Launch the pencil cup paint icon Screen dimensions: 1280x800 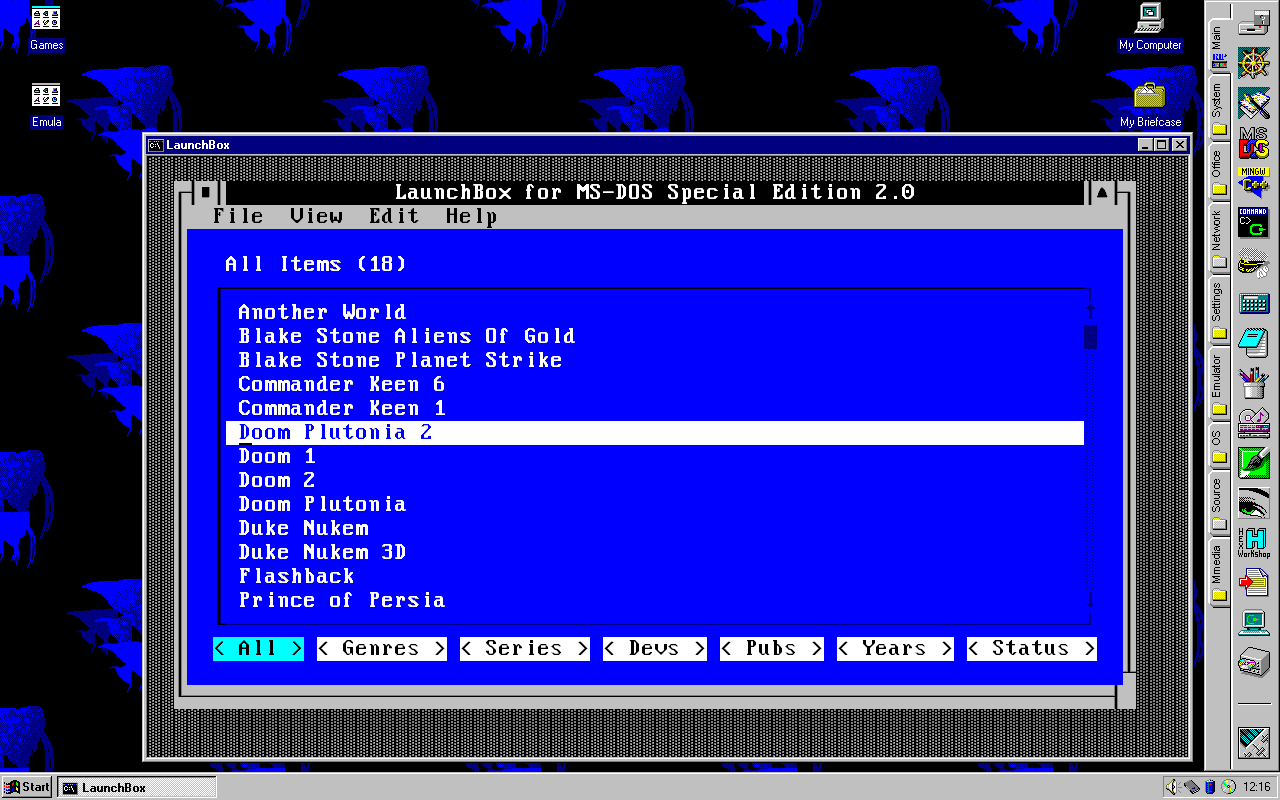[x=1253, y=381]
